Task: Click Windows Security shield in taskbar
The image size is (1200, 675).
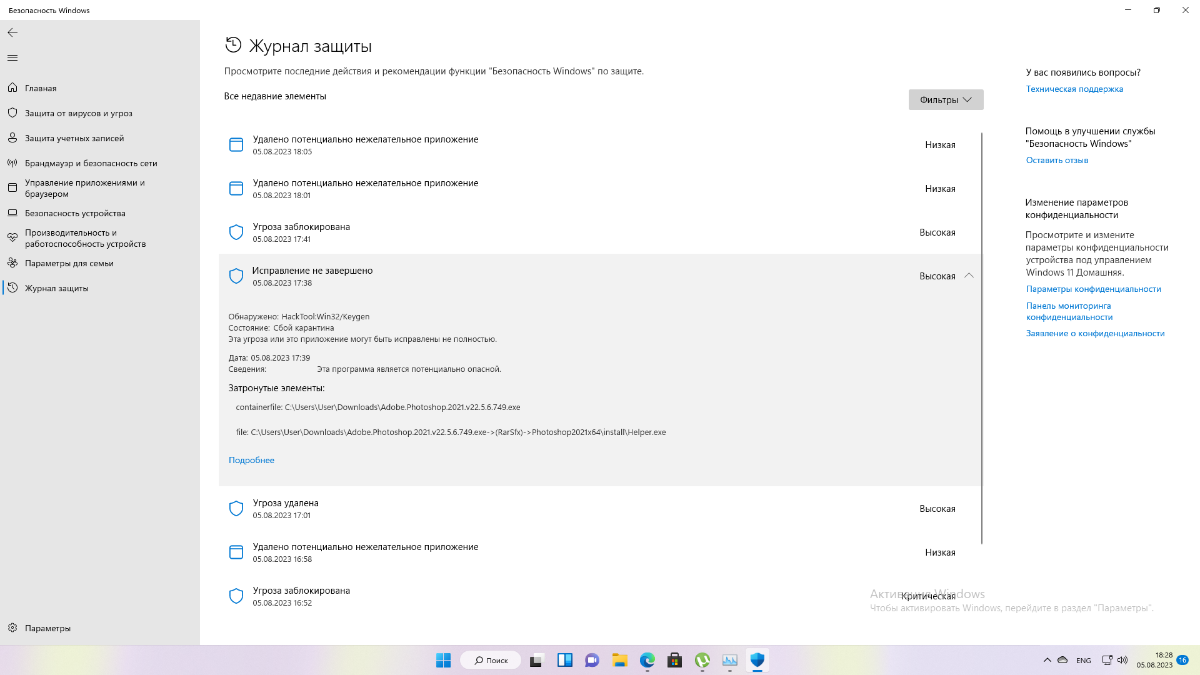Action: 757,660
